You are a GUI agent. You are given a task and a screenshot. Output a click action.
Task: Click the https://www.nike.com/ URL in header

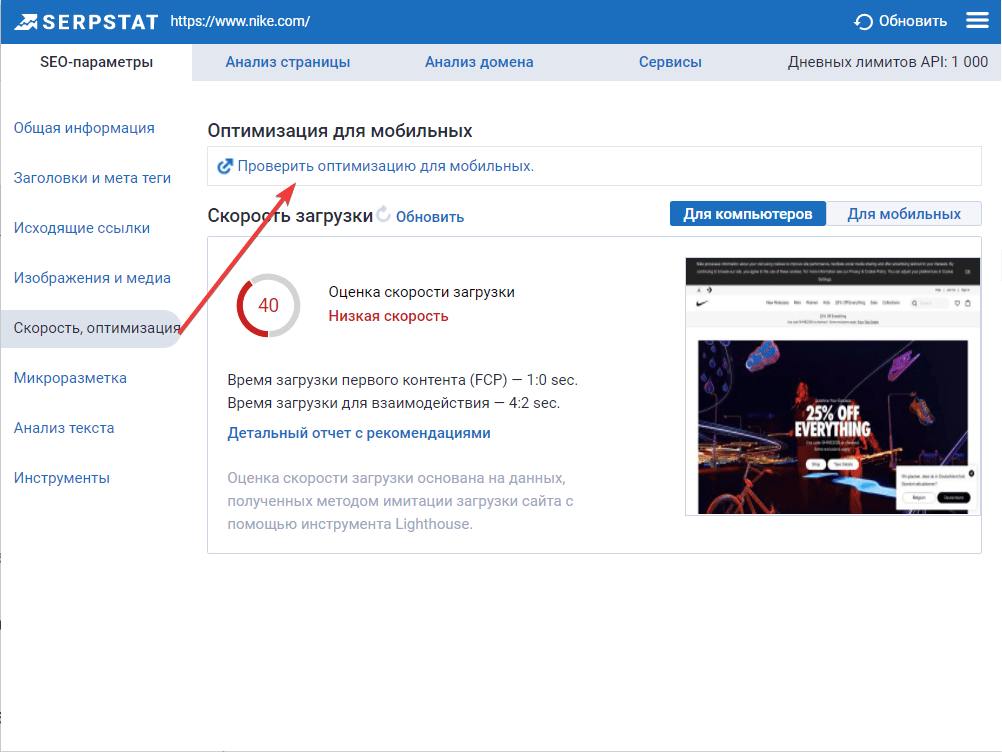click(x=240, y=21)
